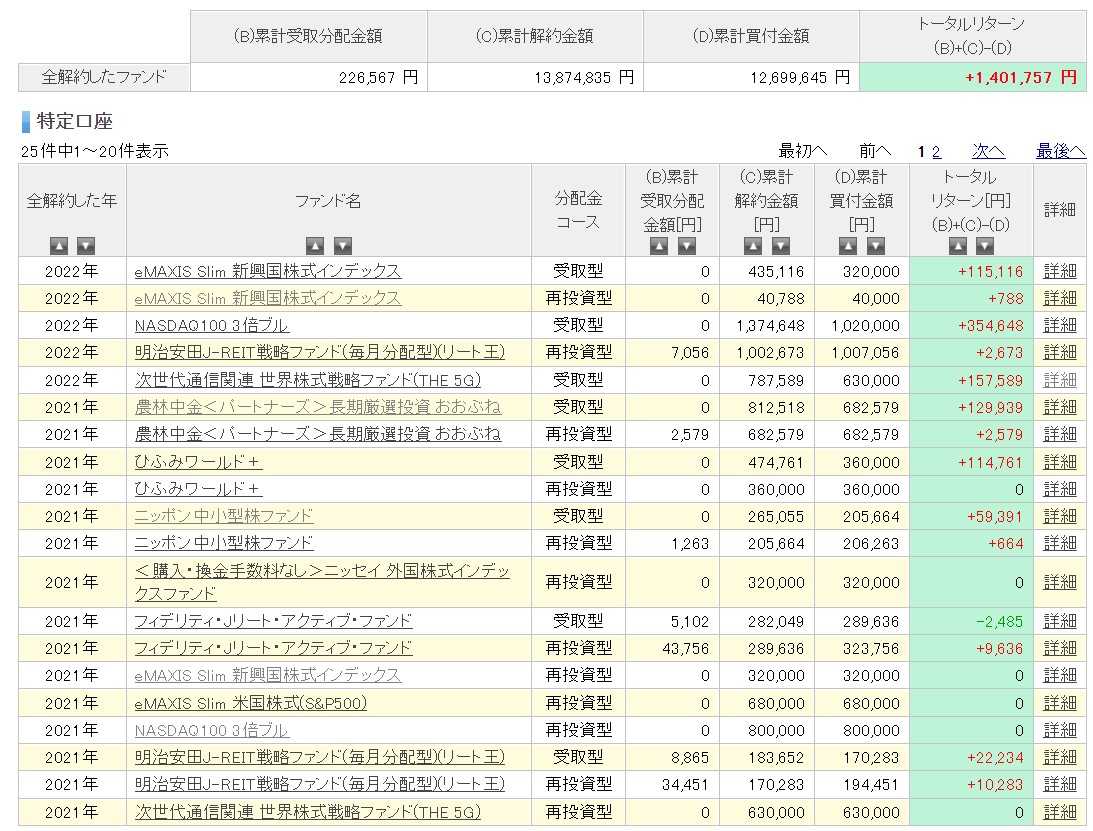Sort (C)累計解約金額 descending arrow

[781, 245]
